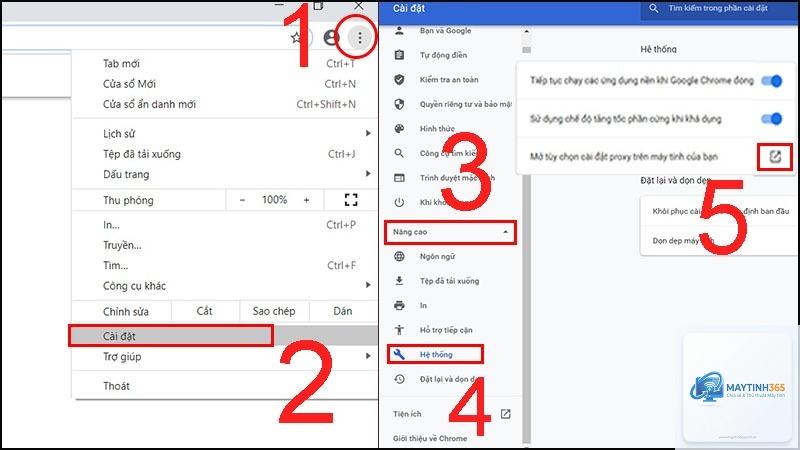Click the Hình thức palette icon

[399, 129]
